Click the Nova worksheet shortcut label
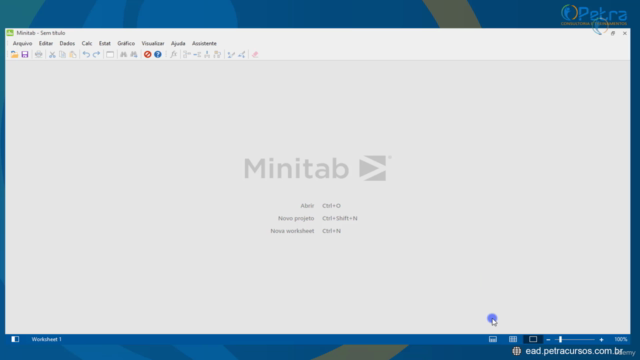This screenshot has height=360, width=640. click(292, 231)
